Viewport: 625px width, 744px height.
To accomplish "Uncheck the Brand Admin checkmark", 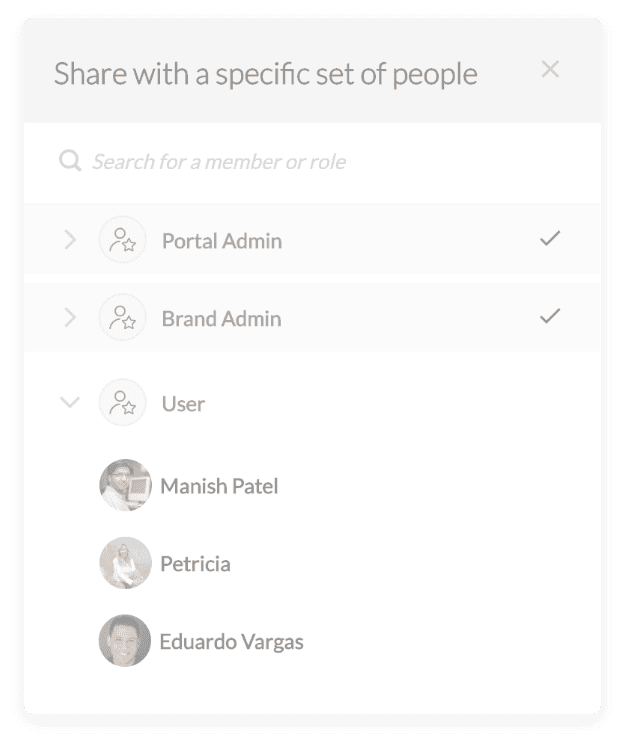I will (550, 316).
